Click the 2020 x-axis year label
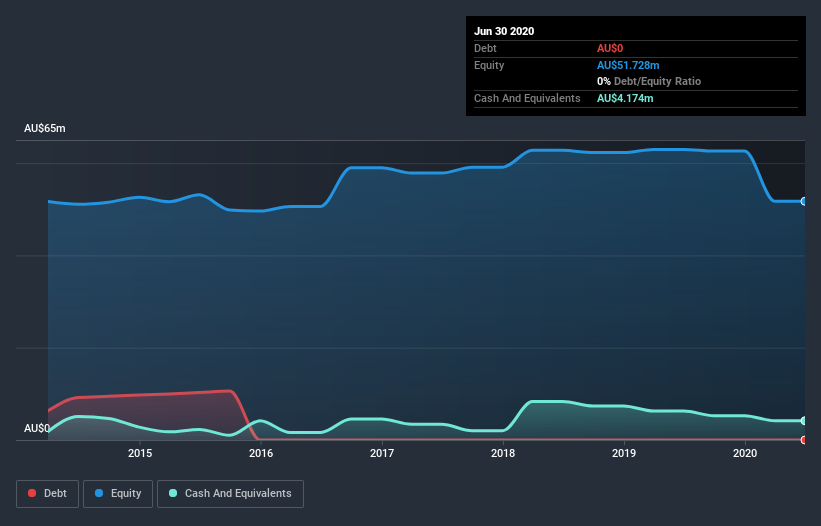The height and width of the screenshot is (526, 821). [x=745, y=453]
